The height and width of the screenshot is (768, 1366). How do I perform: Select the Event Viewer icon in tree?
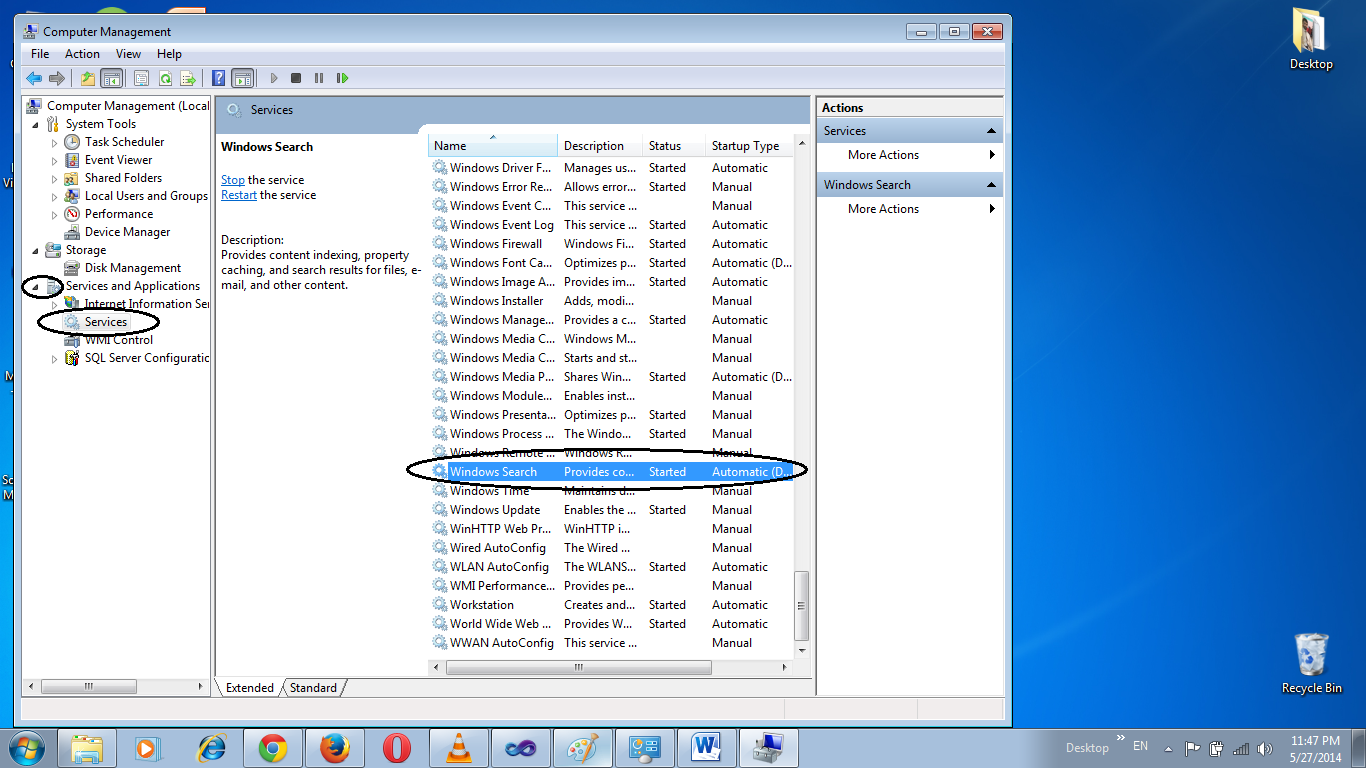[x=72, y=160]
